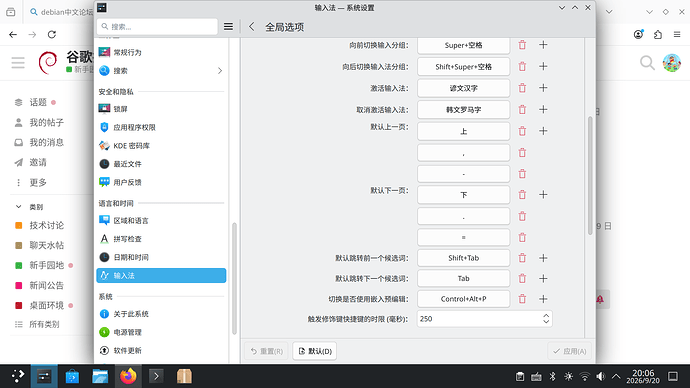Click the 应用(A) button

pos(569,351)
